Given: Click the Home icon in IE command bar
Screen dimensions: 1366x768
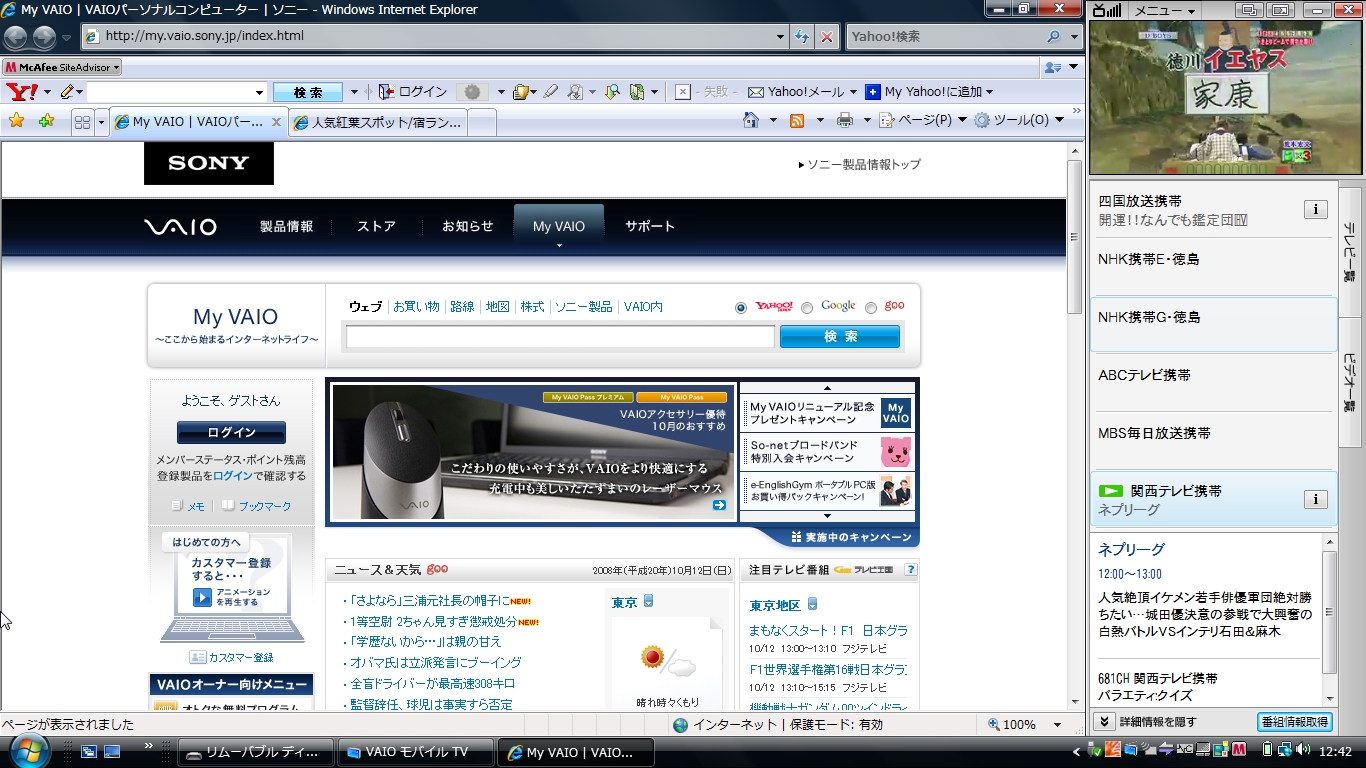Looking at the screenshot, I should (751, 120).
